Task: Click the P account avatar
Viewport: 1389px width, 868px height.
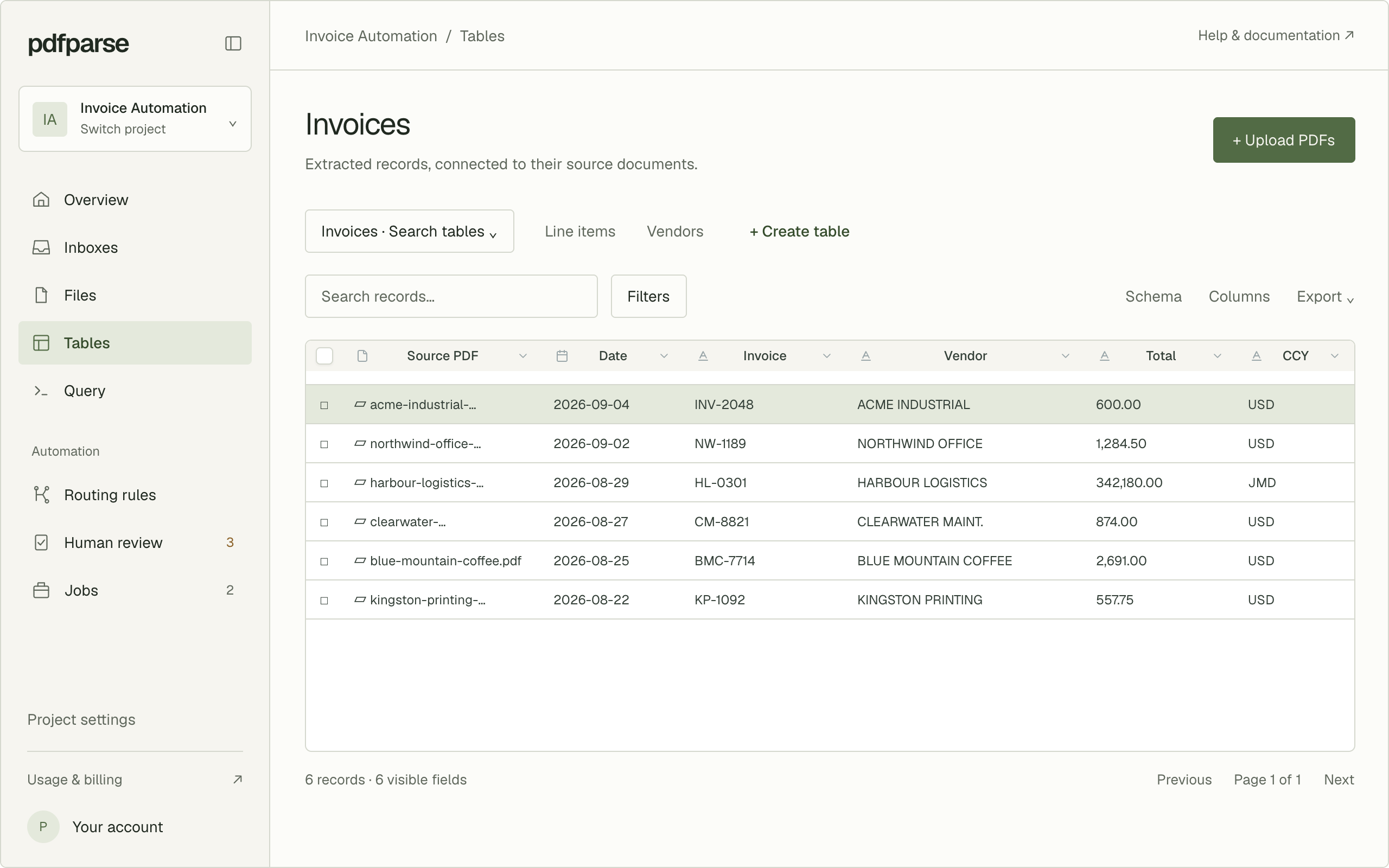Action: click(x=43, y=827)
